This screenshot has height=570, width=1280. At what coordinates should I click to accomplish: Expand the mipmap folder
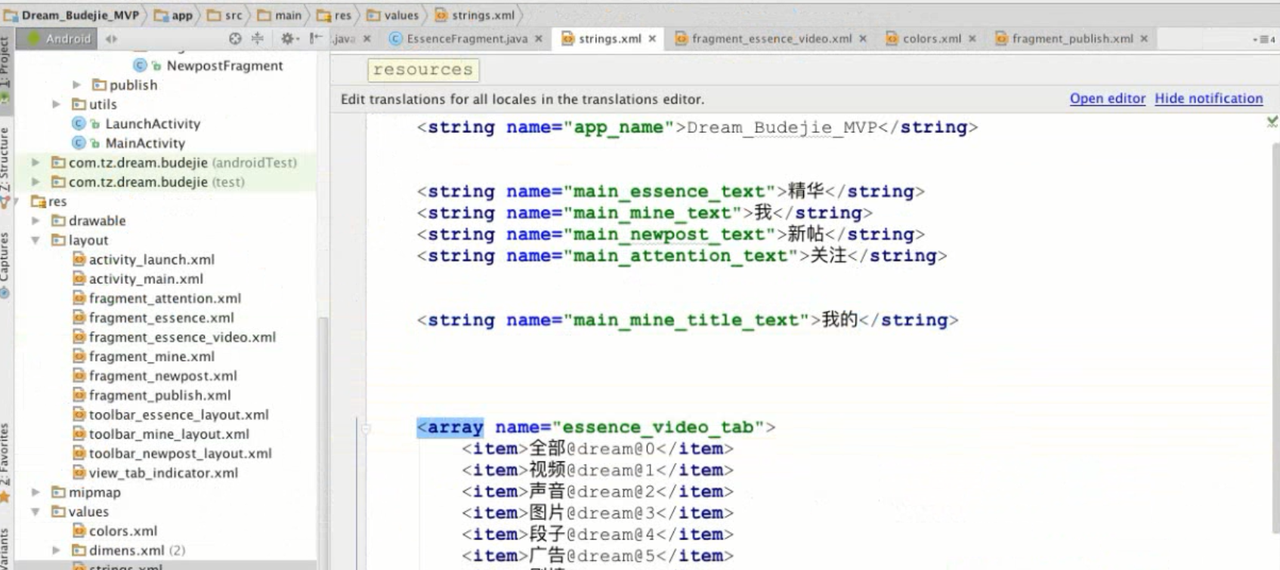(x=36, y=492)
